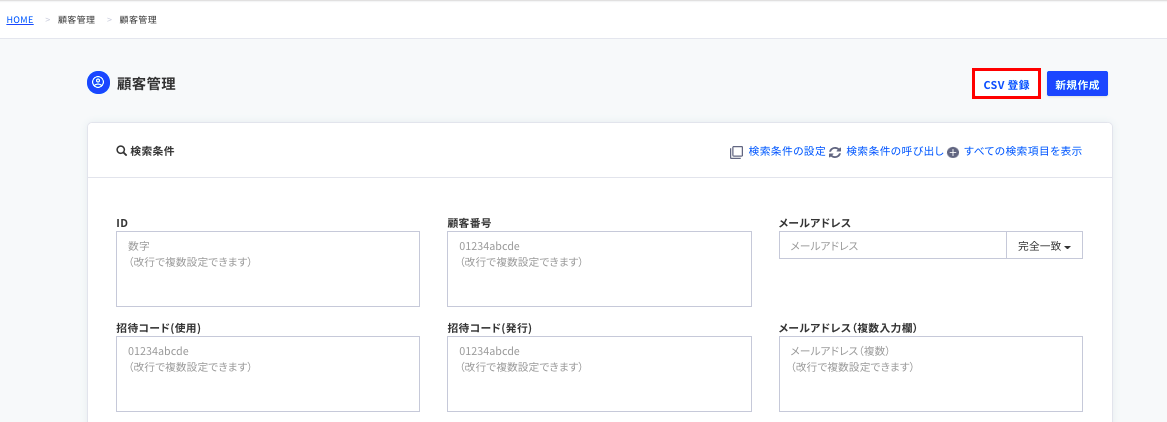This screenshot has width=1167, height=422.
Task: Click the last 顧客管理 breadcrumb item
Action: (x=137, y=19)
